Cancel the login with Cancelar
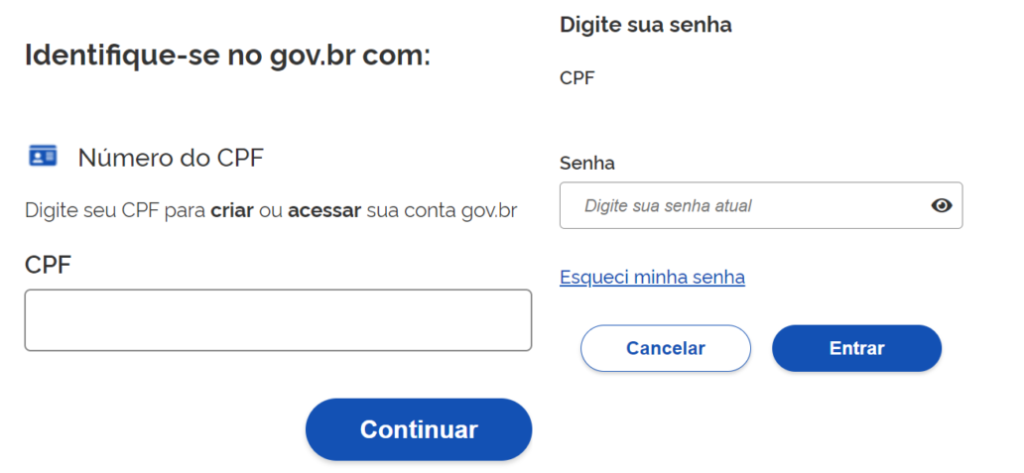Screen dimensions: 1024x473 (x=665, y=348)
